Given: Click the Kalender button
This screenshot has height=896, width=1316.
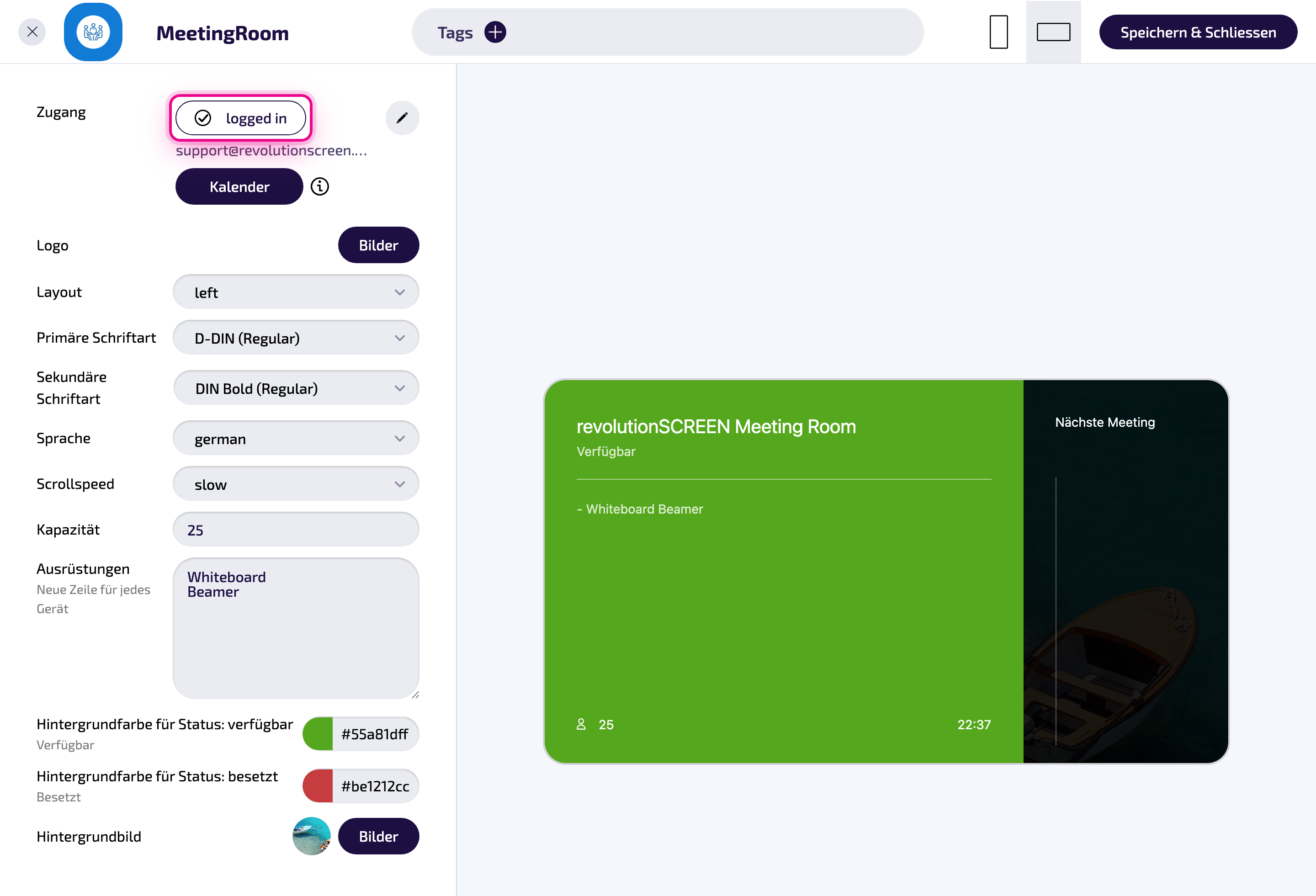Looking at the screenshot, I should 239,186.
